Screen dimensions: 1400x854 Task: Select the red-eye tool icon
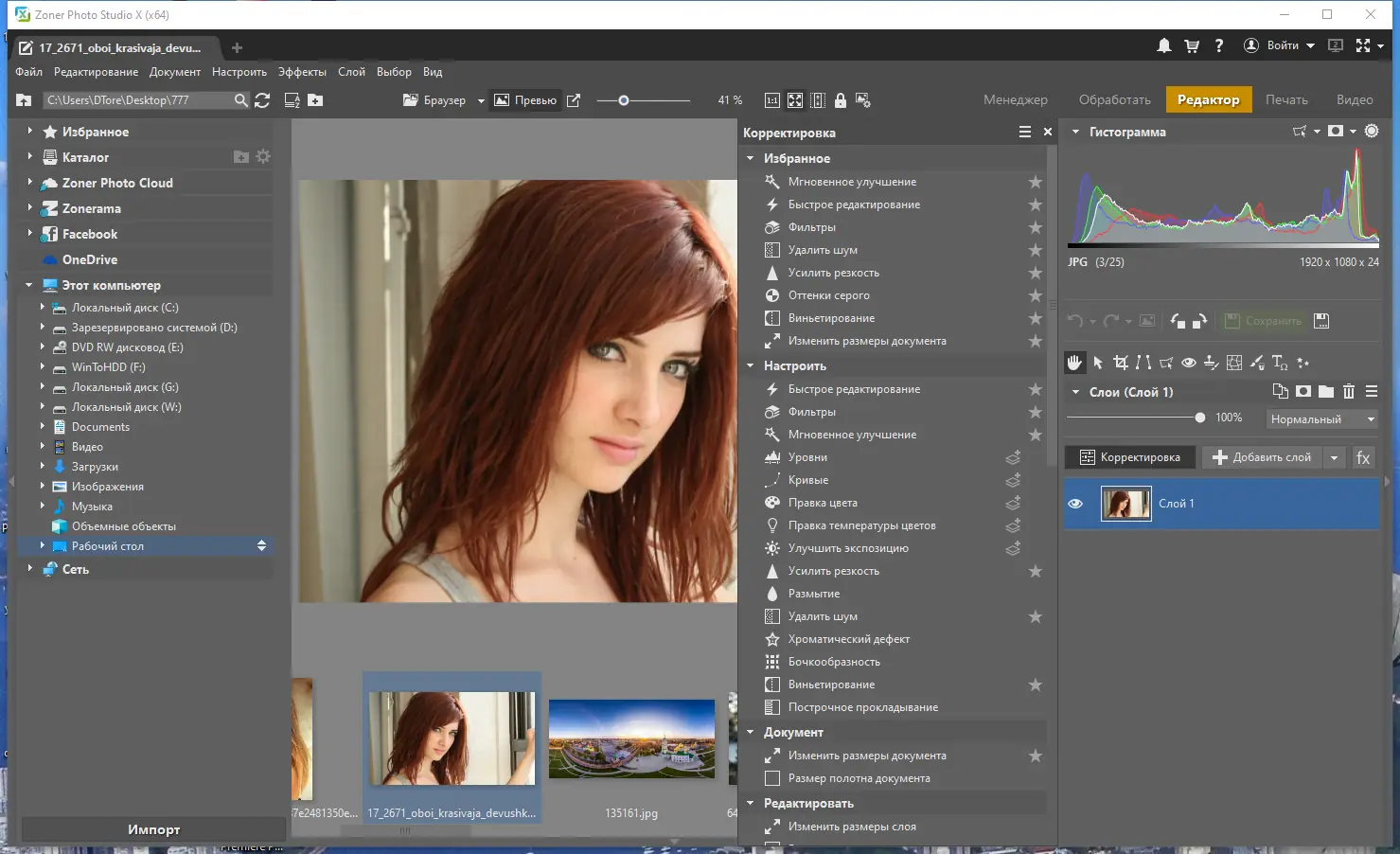tap(1189, 363)
